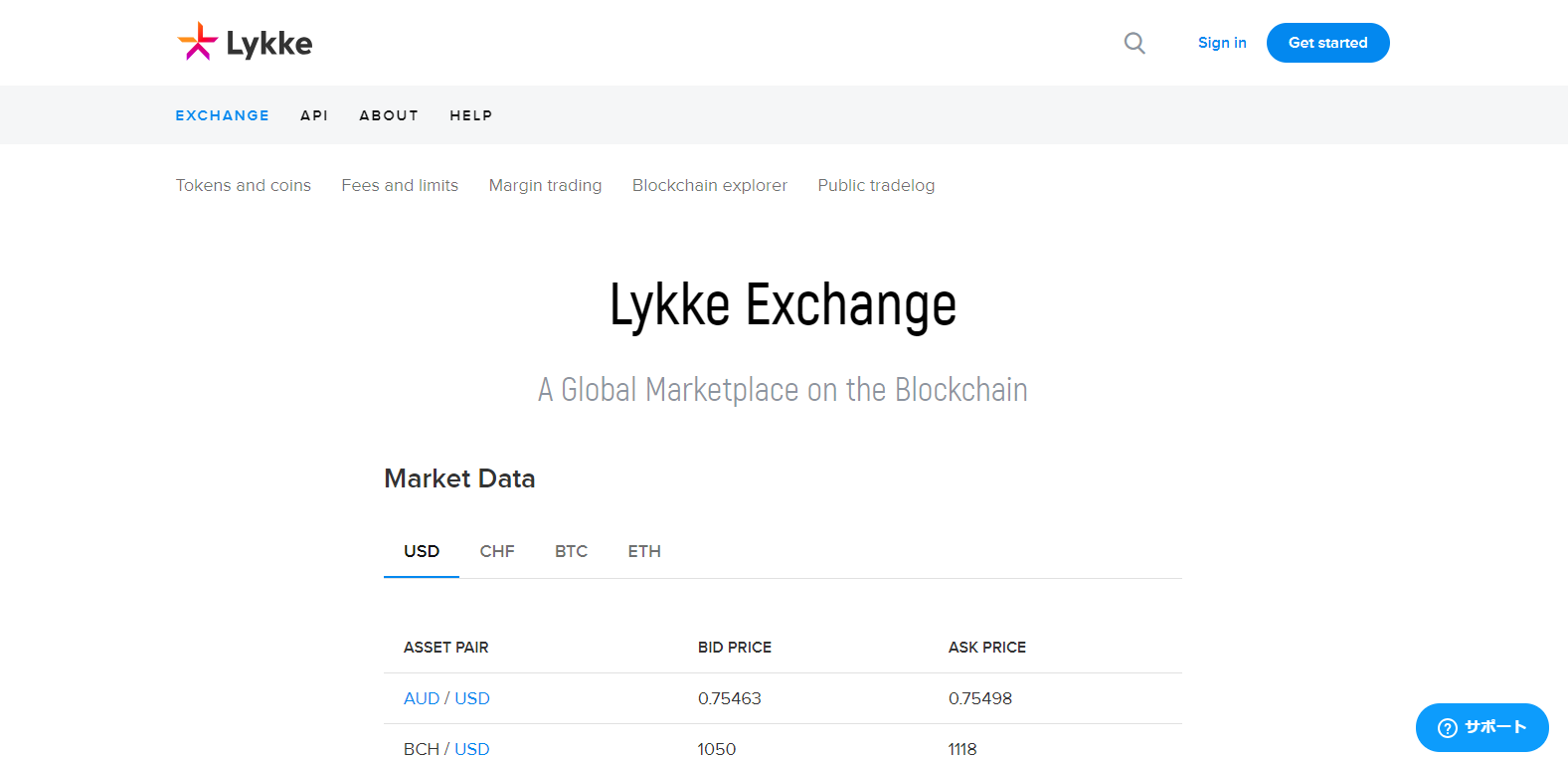
Task: Switch to the ETH market tab
Action: [644, 551]
